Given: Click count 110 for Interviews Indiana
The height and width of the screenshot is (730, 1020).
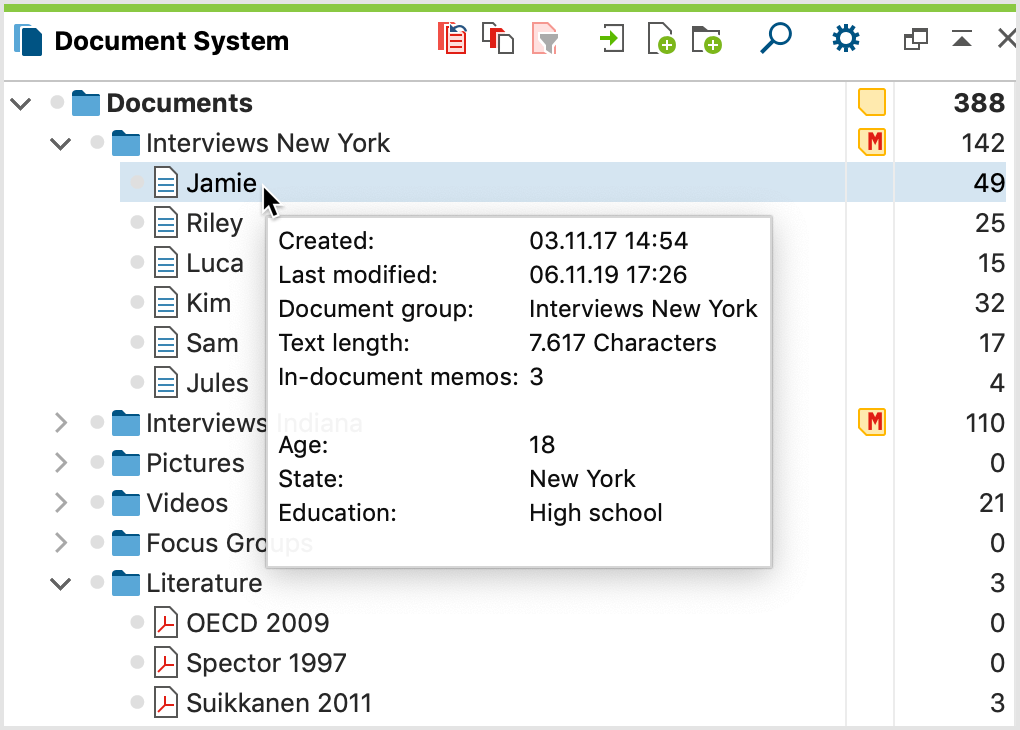Looking at the screenshot, I should point(985,423).
